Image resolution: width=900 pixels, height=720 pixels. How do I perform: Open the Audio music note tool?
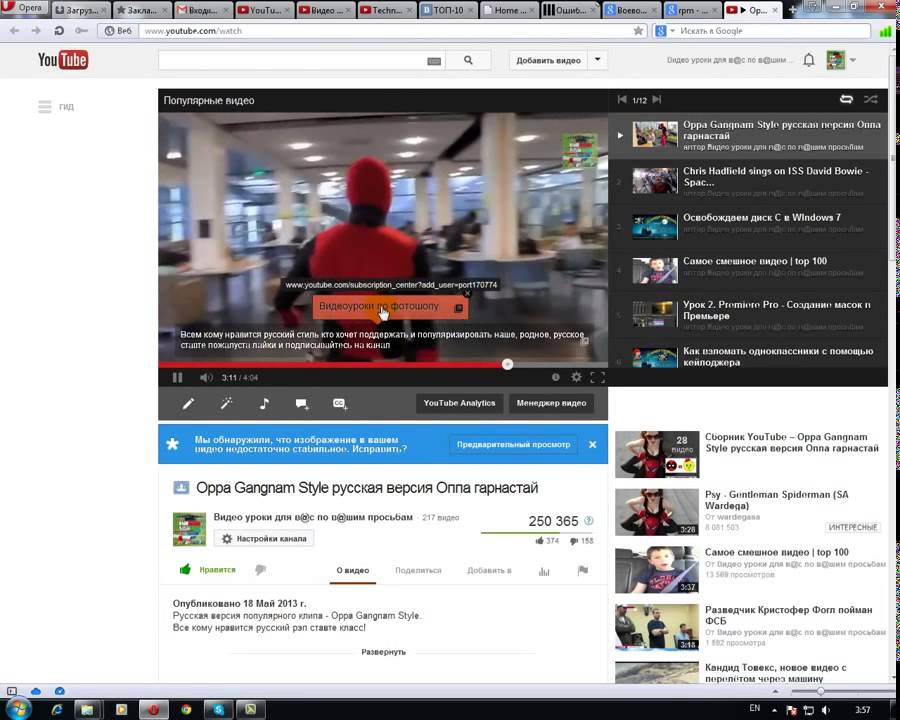coord(264,404)
